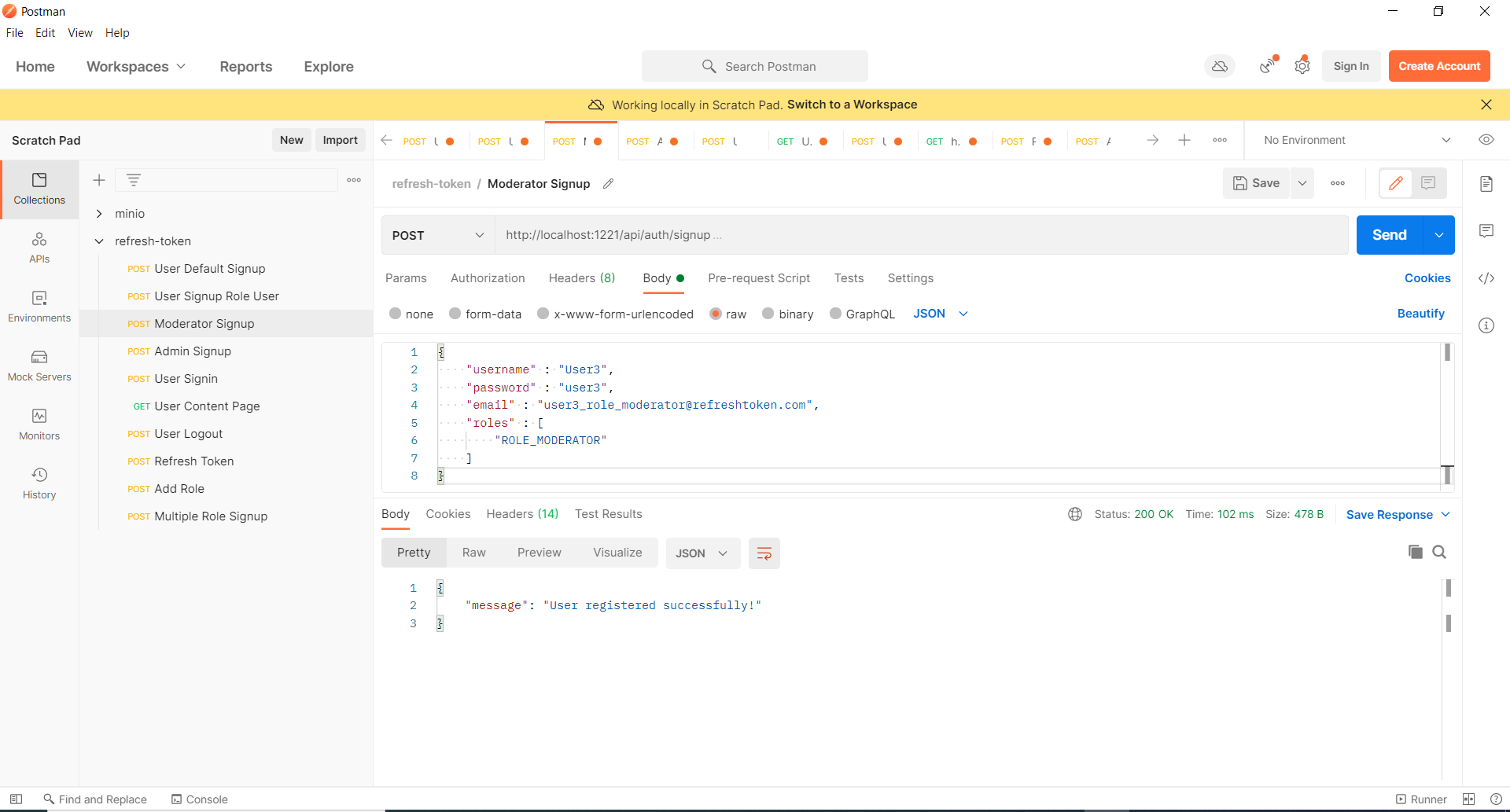
Task: Click the environment quick look eye icon
Action: click(x=1486, y=140)
